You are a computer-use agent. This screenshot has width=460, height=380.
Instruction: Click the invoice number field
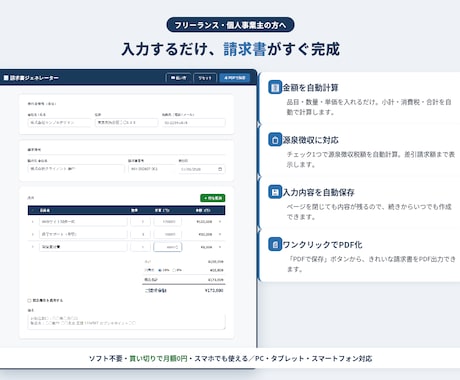point(152,169)
